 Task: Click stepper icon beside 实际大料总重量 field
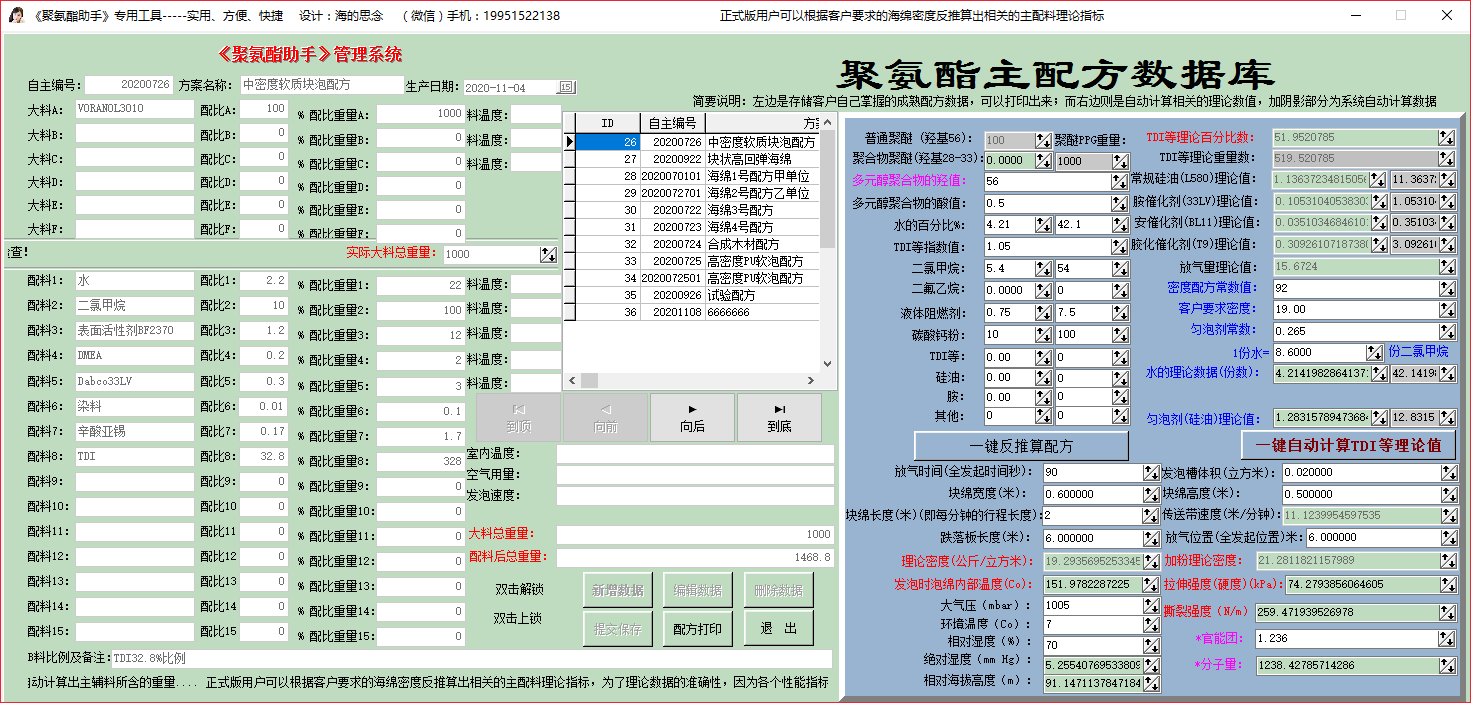[x=548, y=255]
